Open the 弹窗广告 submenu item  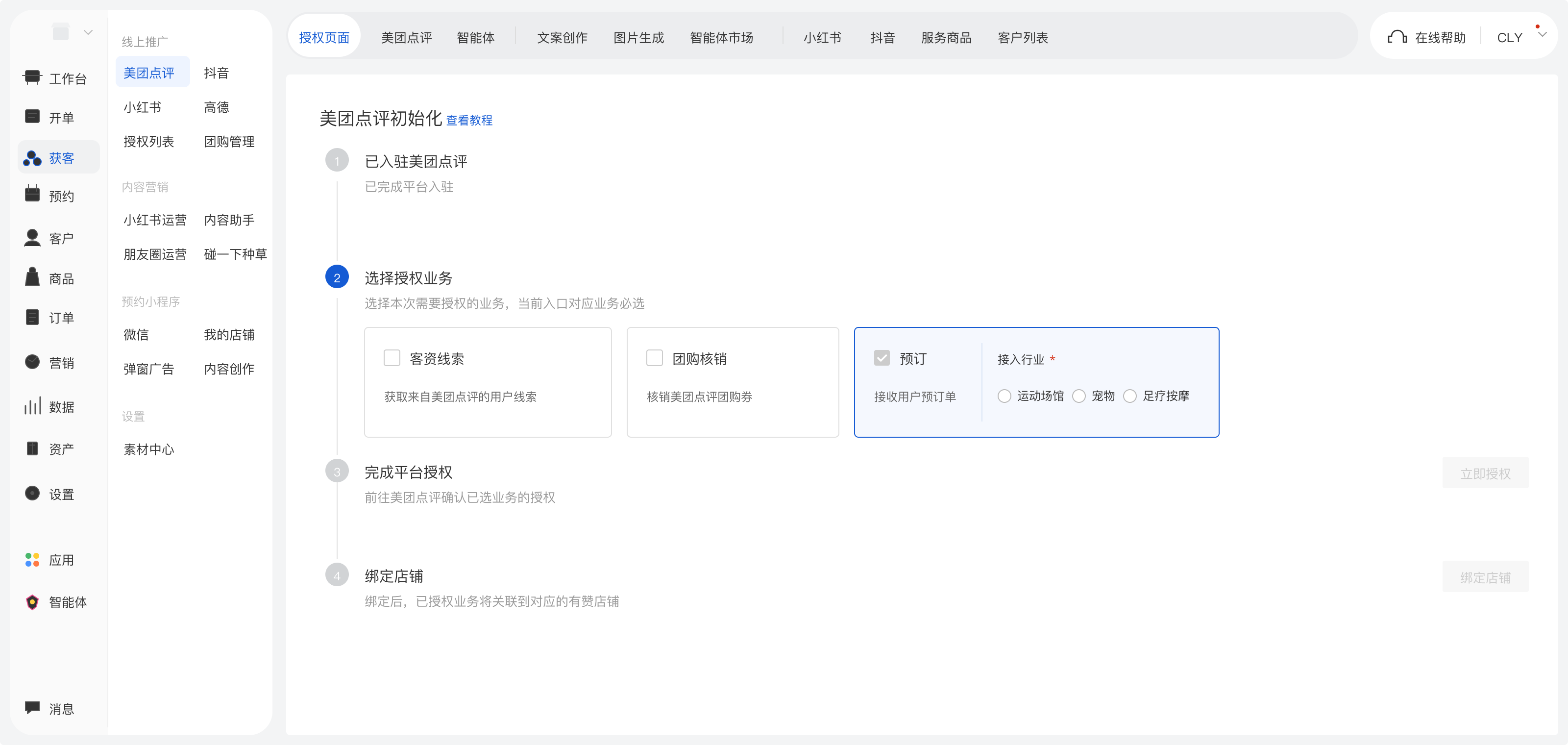click(x=148, y=369)
